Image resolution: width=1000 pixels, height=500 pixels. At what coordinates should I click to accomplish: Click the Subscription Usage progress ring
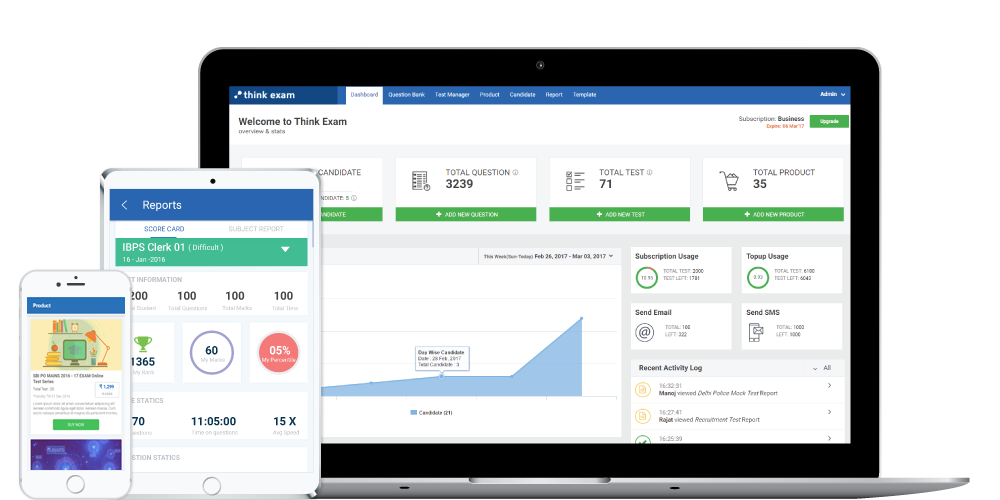tap(647, 277)
